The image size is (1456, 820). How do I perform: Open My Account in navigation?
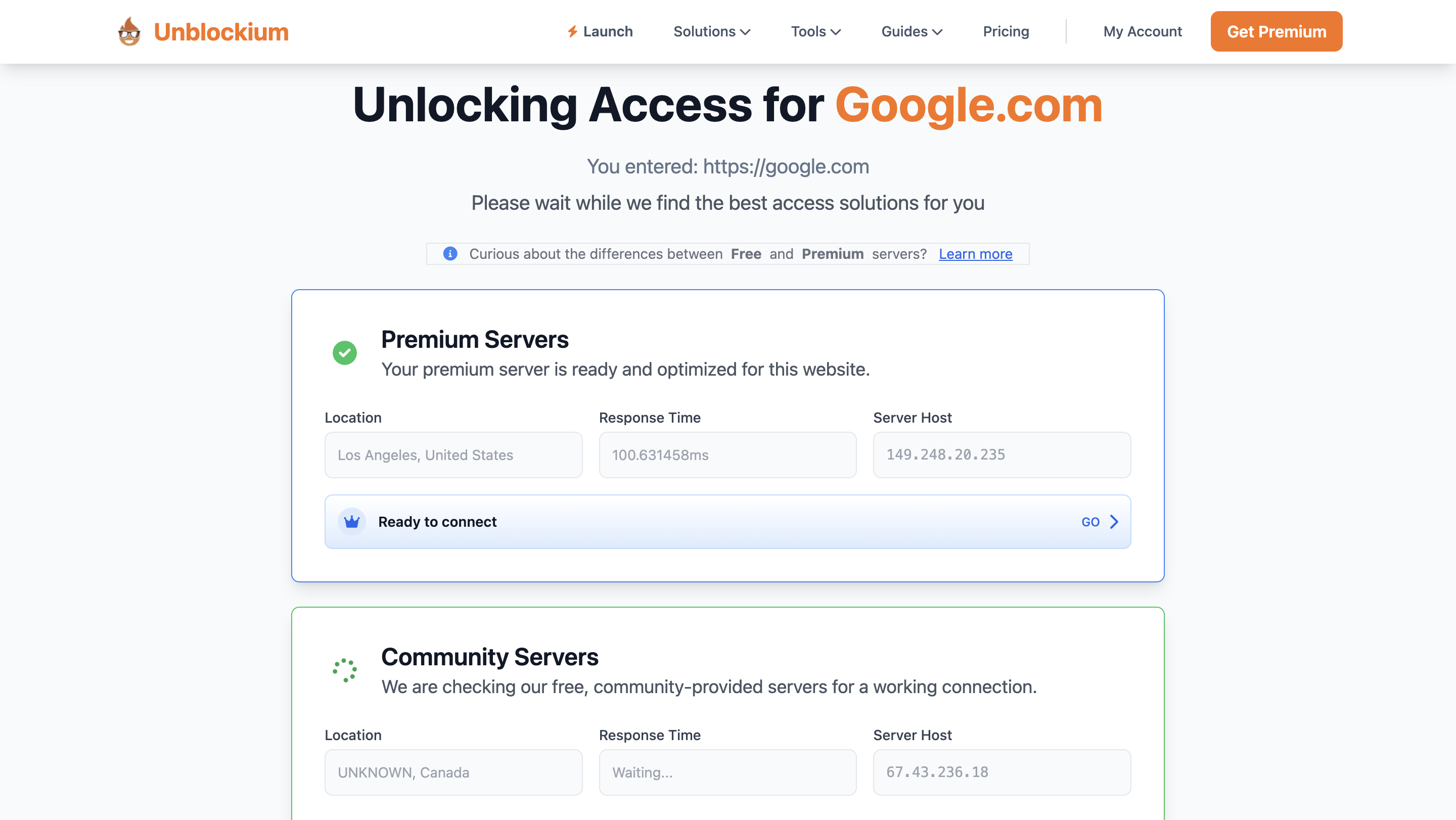pyautogui.click(x=1142, y=32)
